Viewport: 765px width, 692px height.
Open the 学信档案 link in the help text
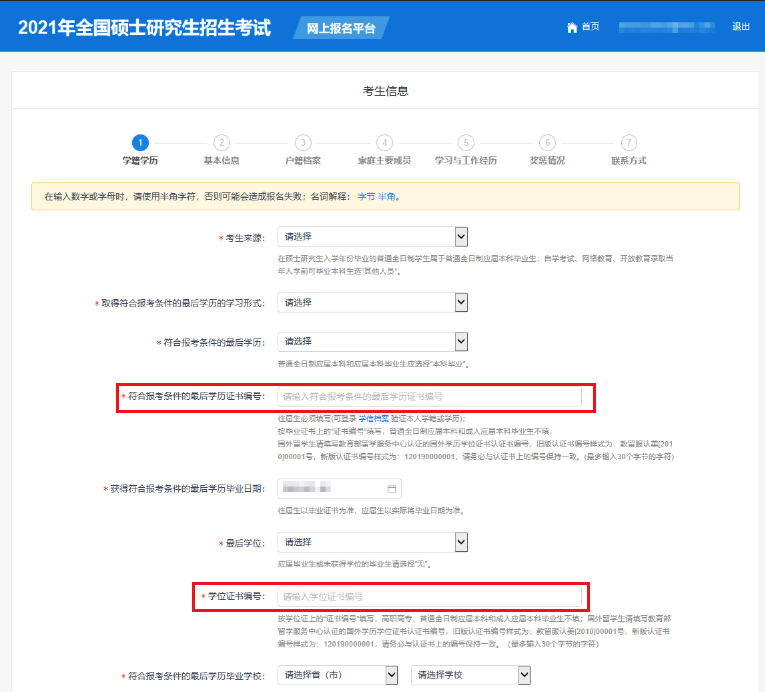373,418
